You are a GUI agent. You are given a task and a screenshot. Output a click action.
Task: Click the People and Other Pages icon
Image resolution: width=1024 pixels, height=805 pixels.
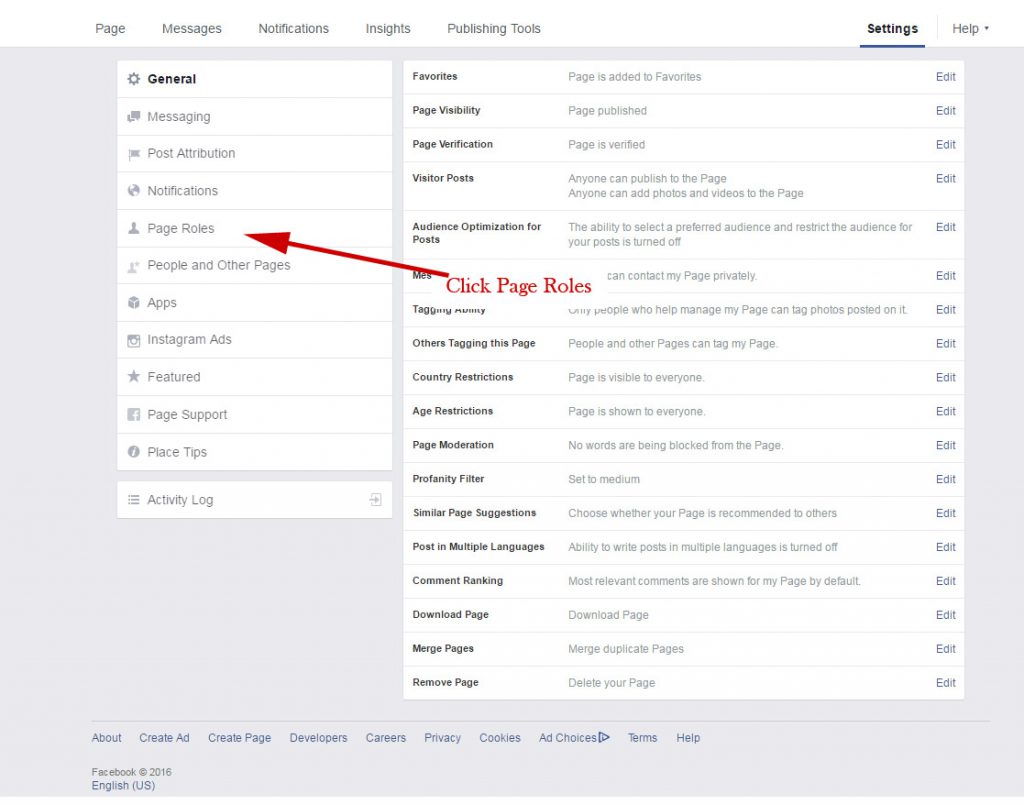click(x=134, y=266)
